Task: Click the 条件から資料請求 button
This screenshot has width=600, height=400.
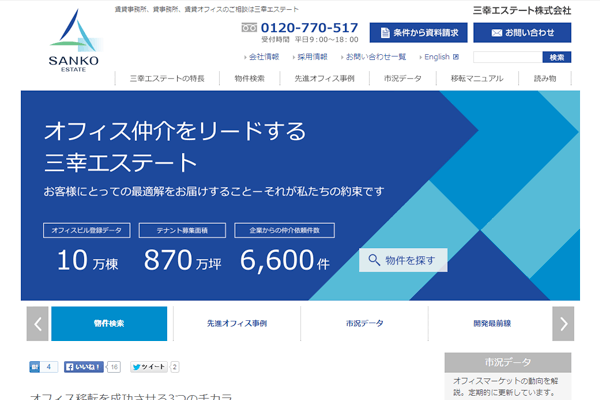Action: tap(418, 33)
